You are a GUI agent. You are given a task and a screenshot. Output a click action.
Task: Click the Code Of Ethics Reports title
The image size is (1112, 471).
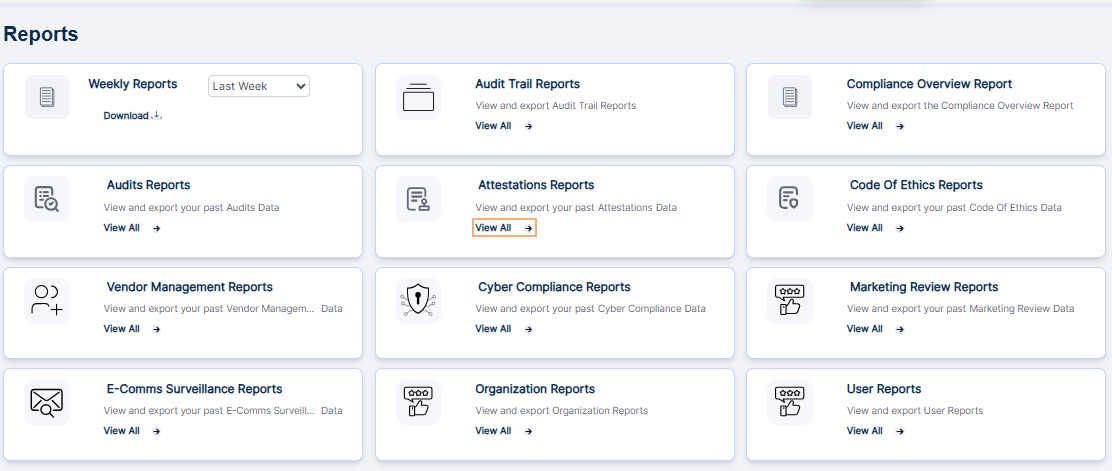click(x=916, y=185)
